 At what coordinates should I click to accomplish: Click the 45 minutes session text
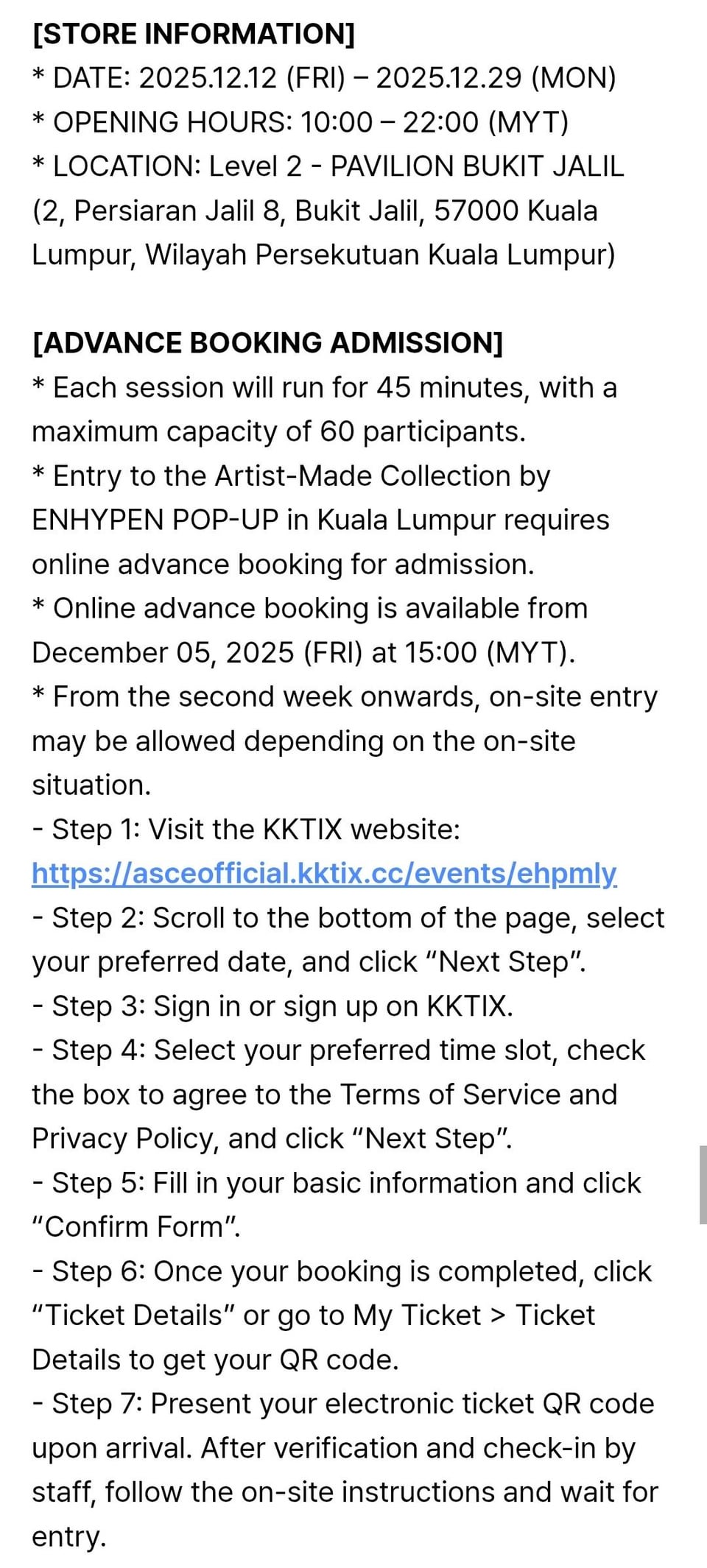click(324, 387)
